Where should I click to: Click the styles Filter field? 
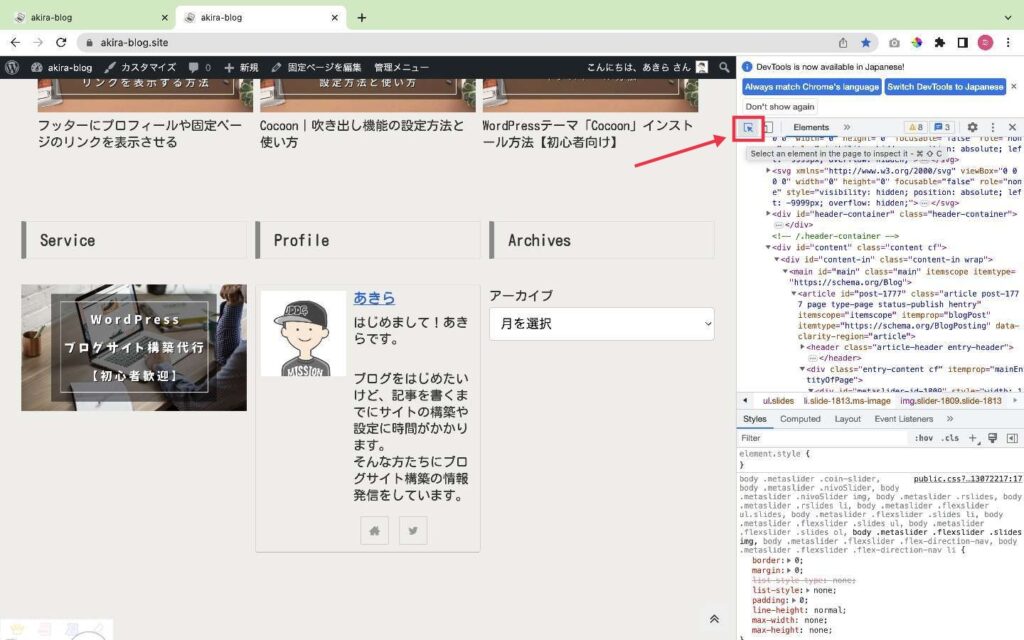(x=823, y=438)
